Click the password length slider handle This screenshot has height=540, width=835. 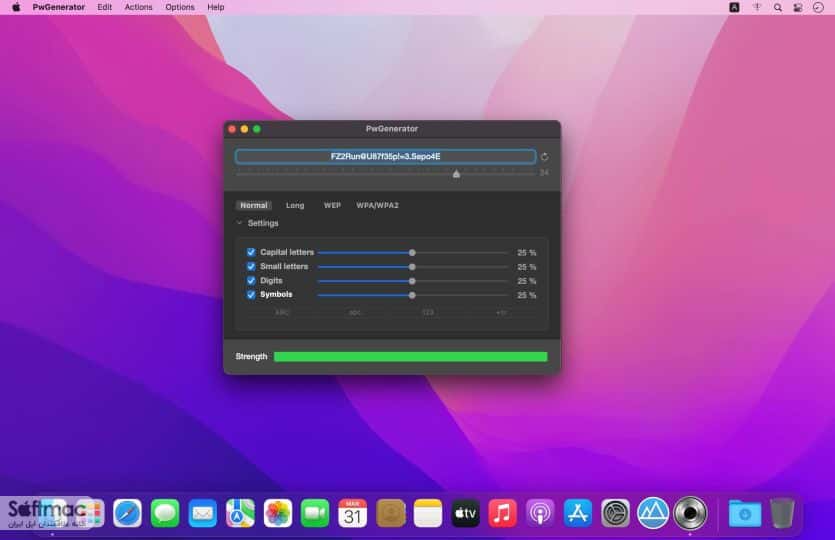(456, 174)
